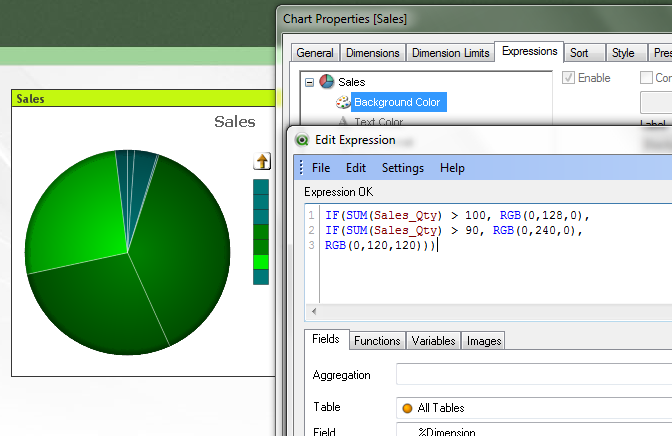Screen dimensions: 672x436
Task: Open the Table dropdown showing All Tables
Action: (534, 408)
